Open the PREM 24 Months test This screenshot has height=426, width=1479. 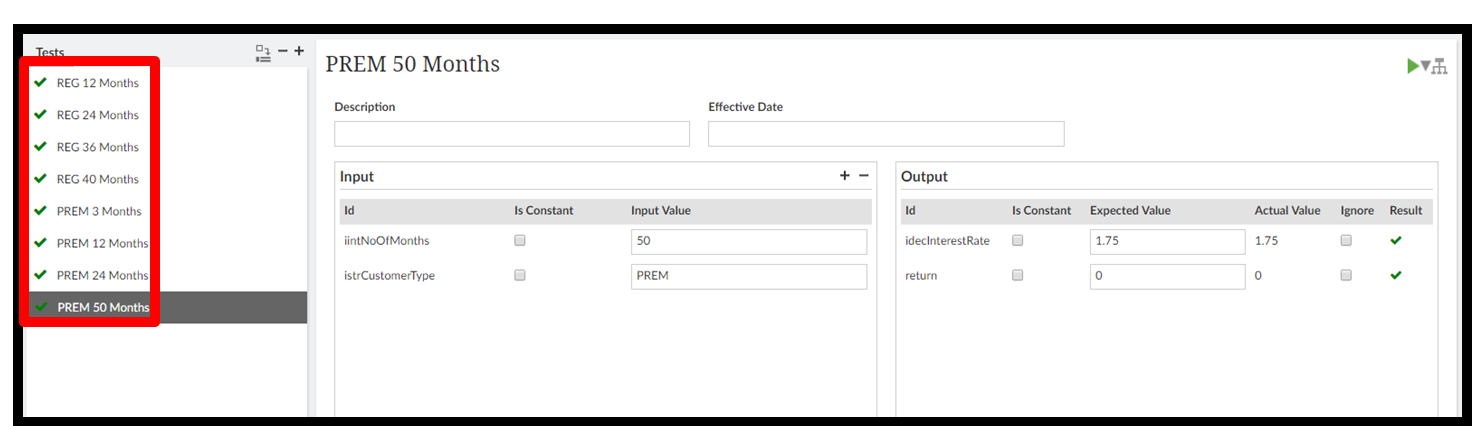(x=102, y=275)
